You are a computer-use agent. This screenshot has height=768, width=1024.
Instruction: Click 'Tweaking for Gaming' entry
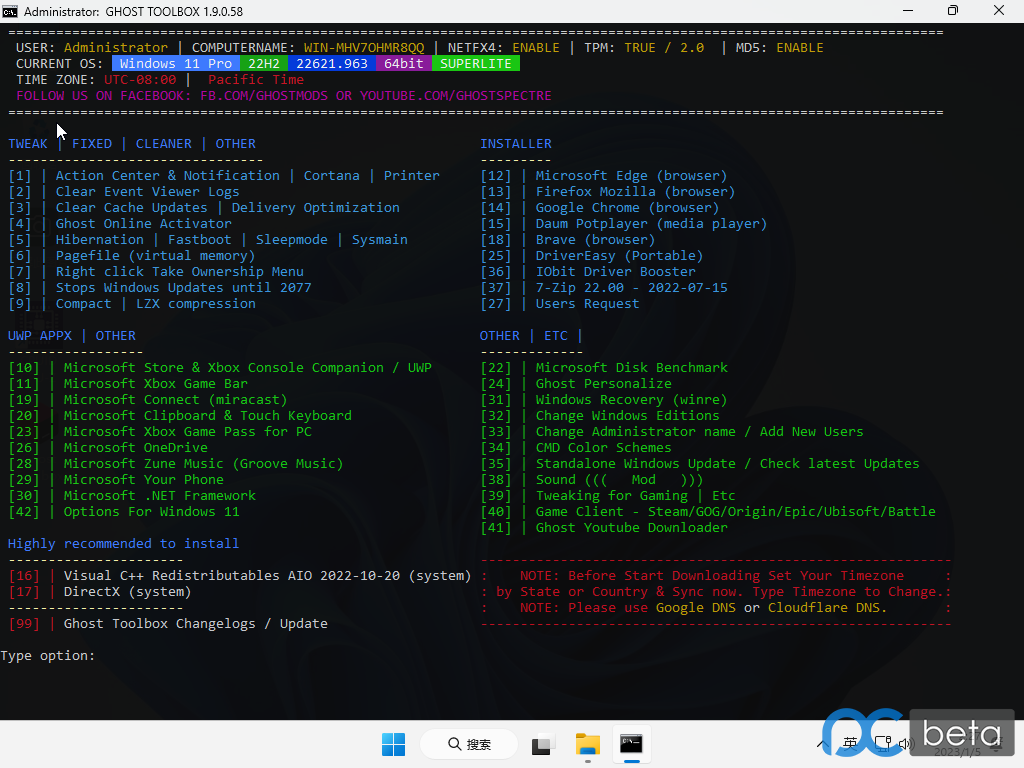pos(611,496)
